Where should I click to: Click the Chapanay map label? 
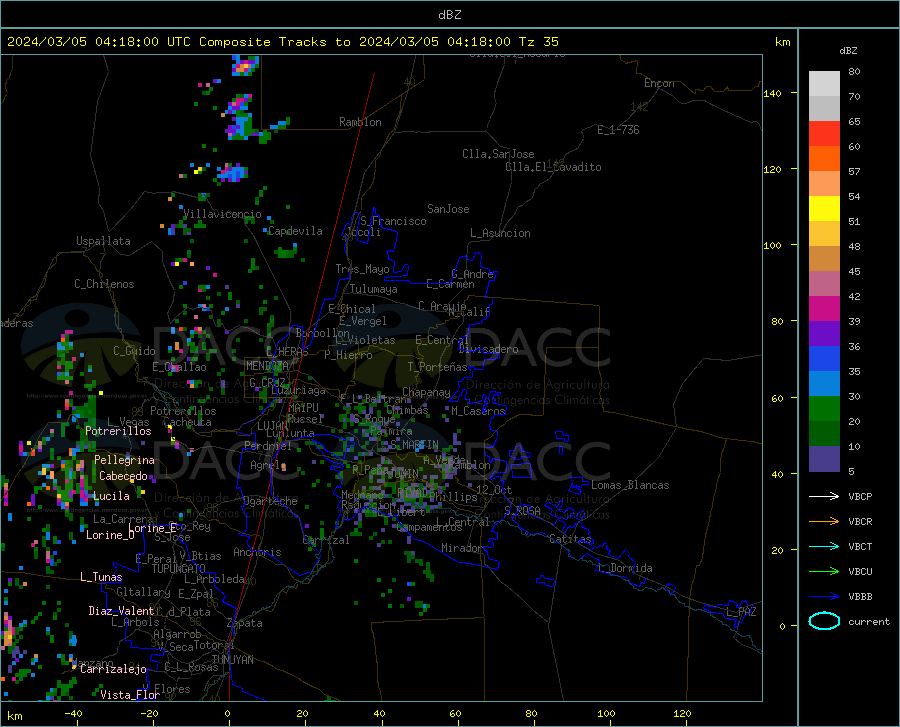pyautogui.click(x=426, y=392)
